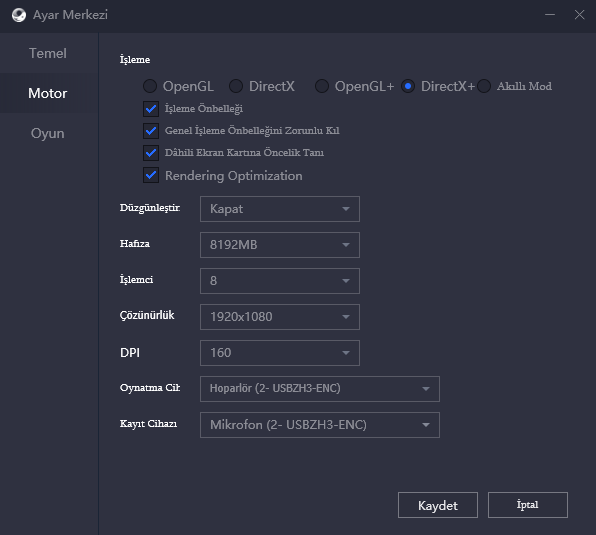596x535 pixels.
Task: Expand the Hafıza dropdown showing 8192MB
Action: pos(280,245)
